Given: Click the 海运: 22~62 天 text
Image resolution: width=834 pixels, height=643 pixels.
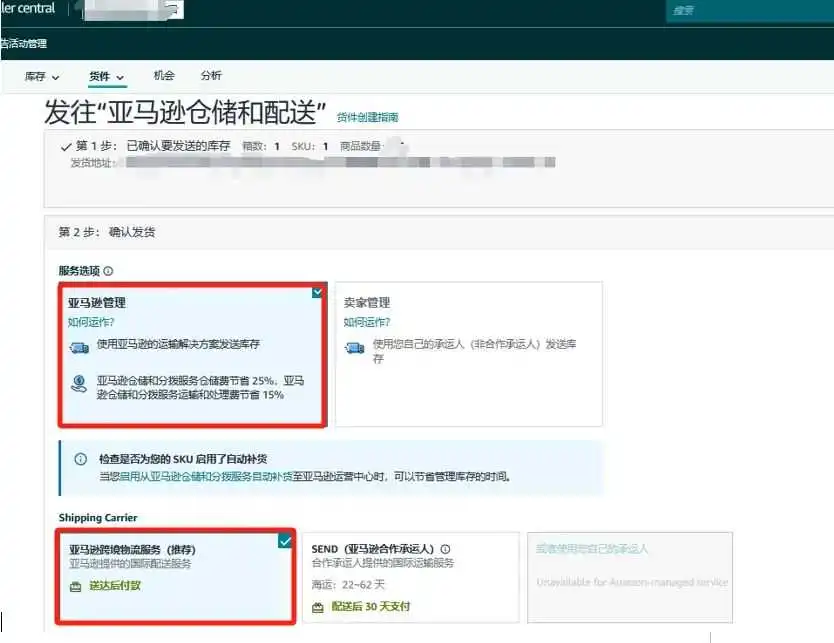Looking at the screenshot, I should (x=348, y=584).
